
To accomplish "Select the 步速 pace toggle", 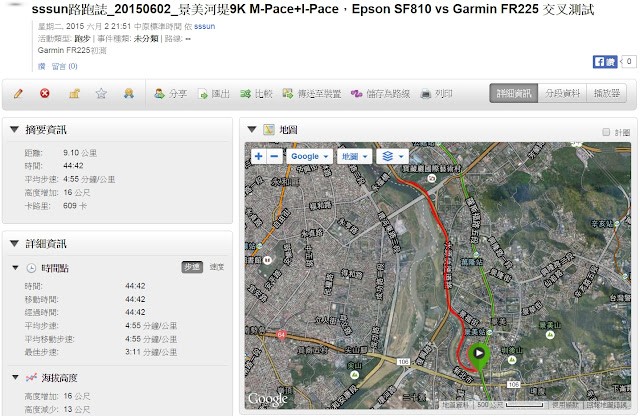I will (192, 267).
